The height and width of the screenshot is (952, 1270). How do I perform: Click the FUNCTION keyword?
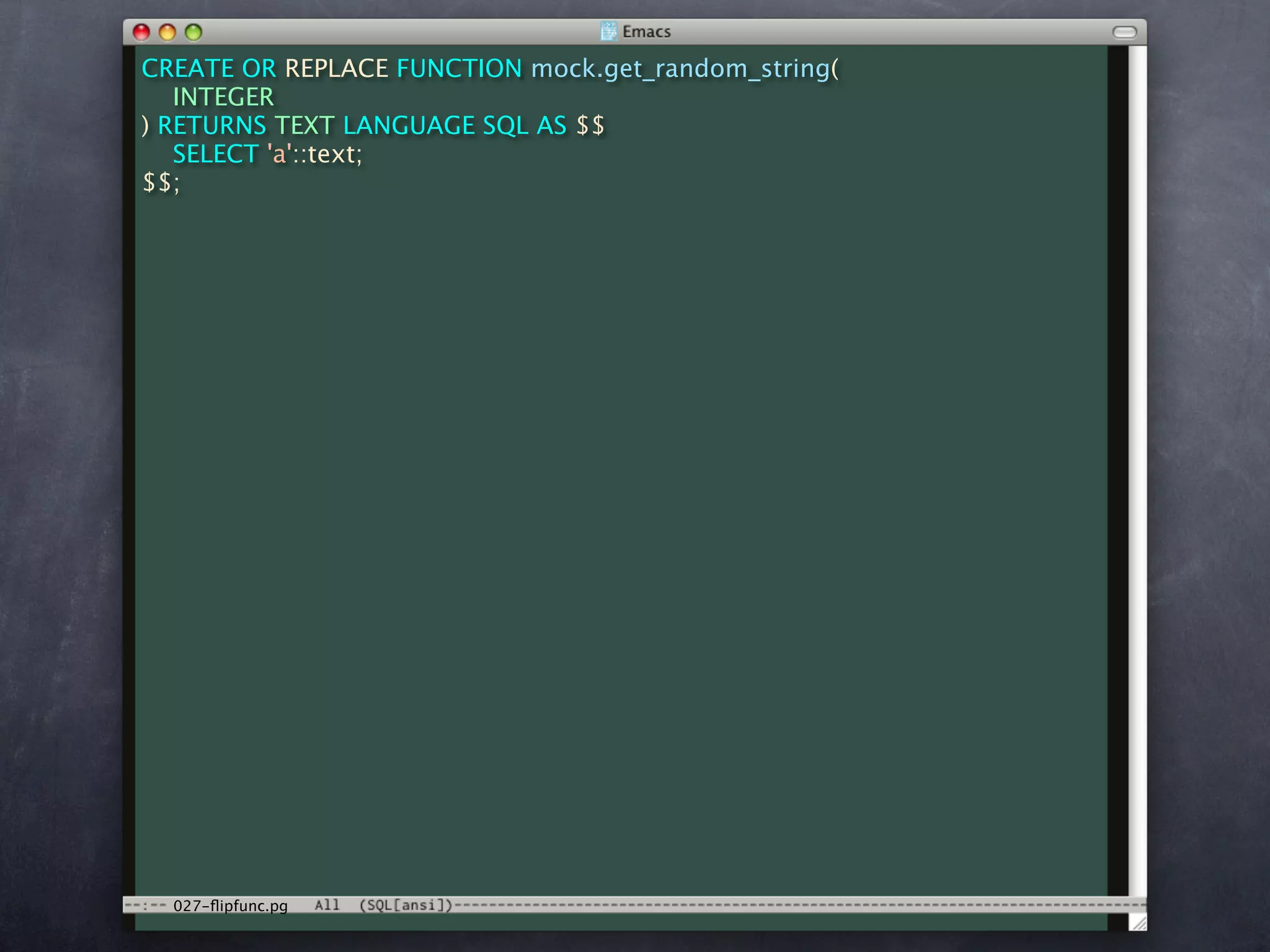460,68
